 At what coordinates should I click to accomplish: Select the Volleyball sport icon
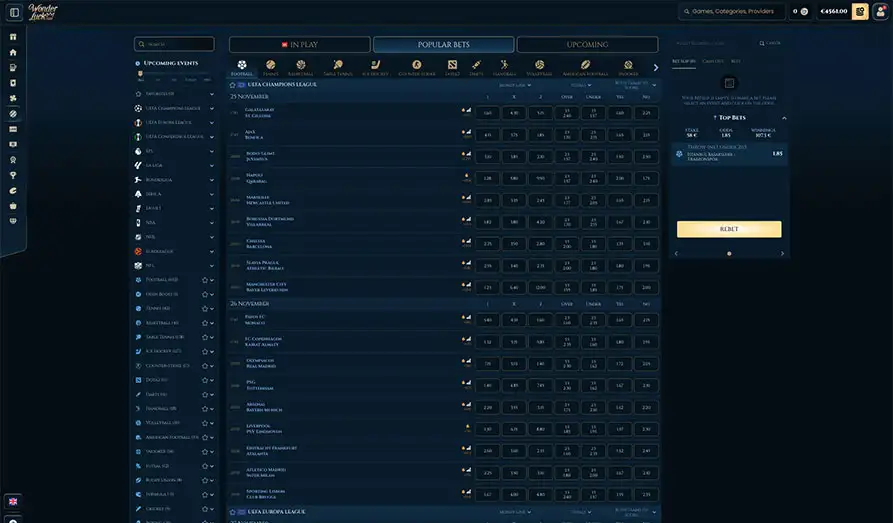539,67
